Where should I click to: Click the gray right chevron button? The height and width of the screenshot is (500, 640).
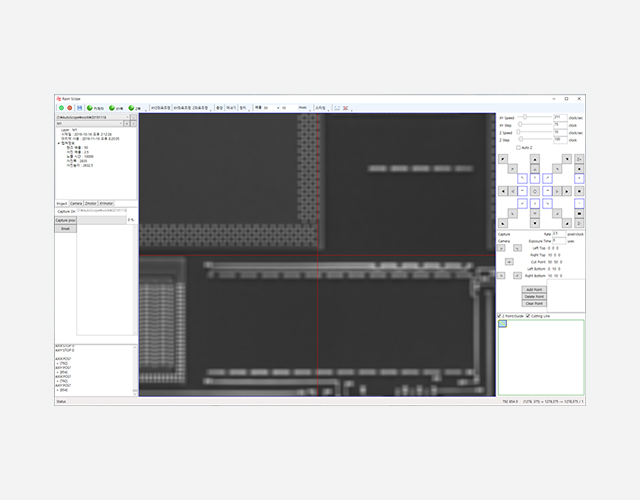(x=557, y=191)
